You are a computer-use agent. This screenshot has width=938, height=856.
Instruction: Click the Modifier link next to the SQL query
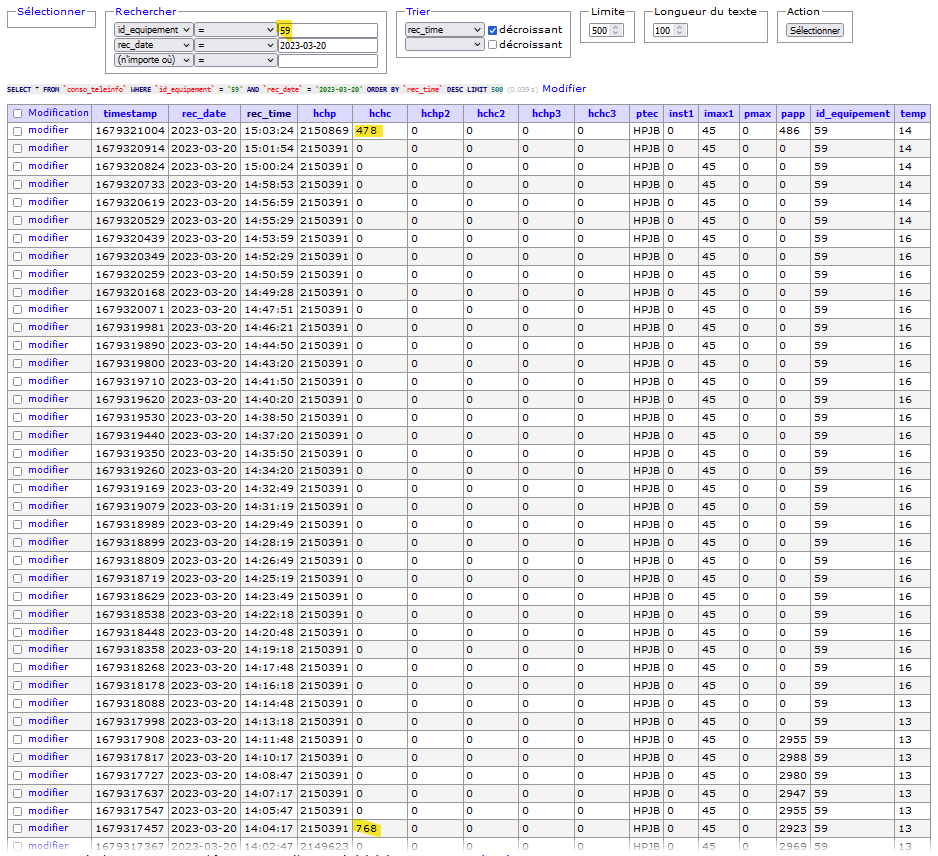564,89
